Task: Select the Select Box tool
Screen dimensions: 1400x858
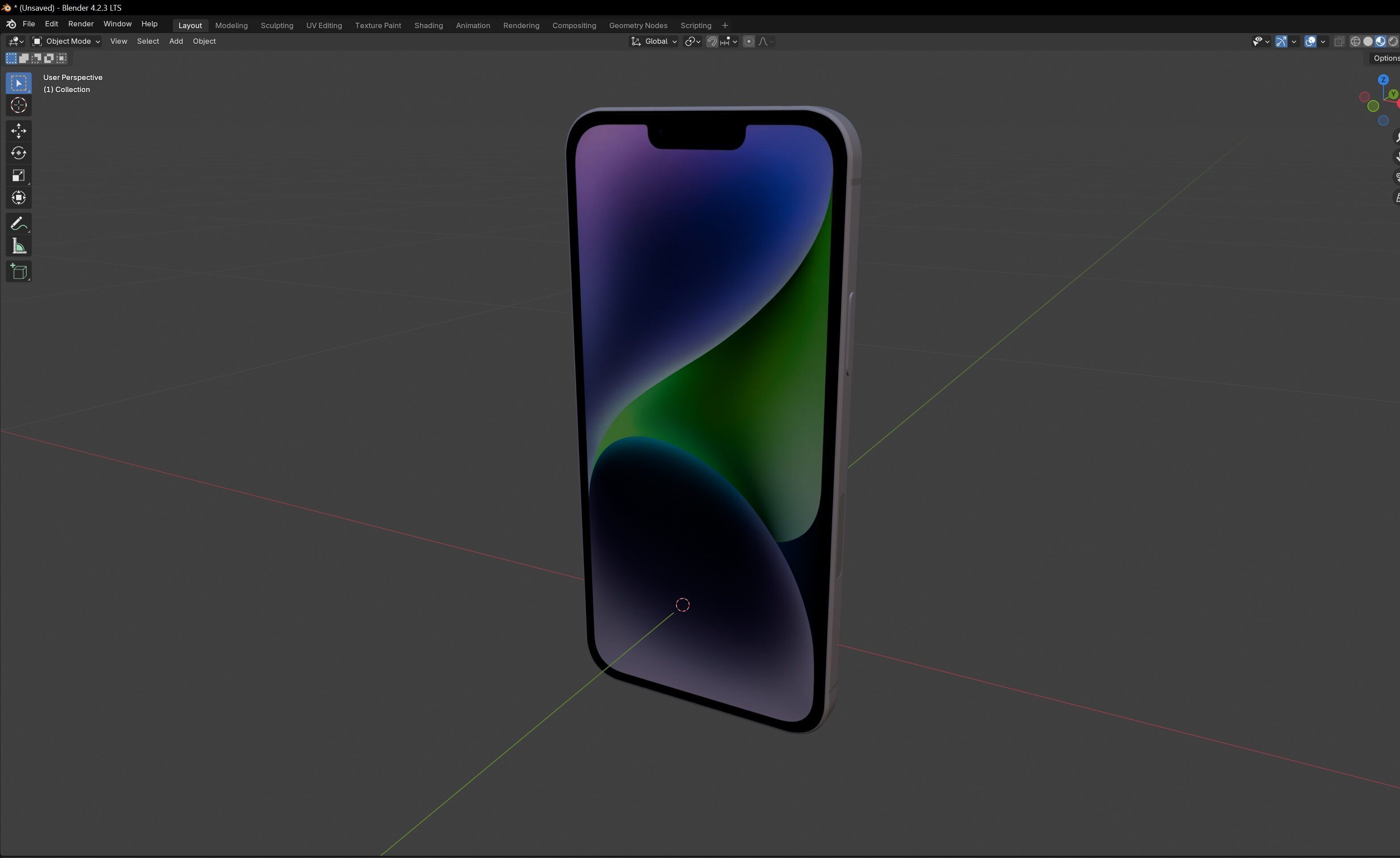Action: pos(19,83)
